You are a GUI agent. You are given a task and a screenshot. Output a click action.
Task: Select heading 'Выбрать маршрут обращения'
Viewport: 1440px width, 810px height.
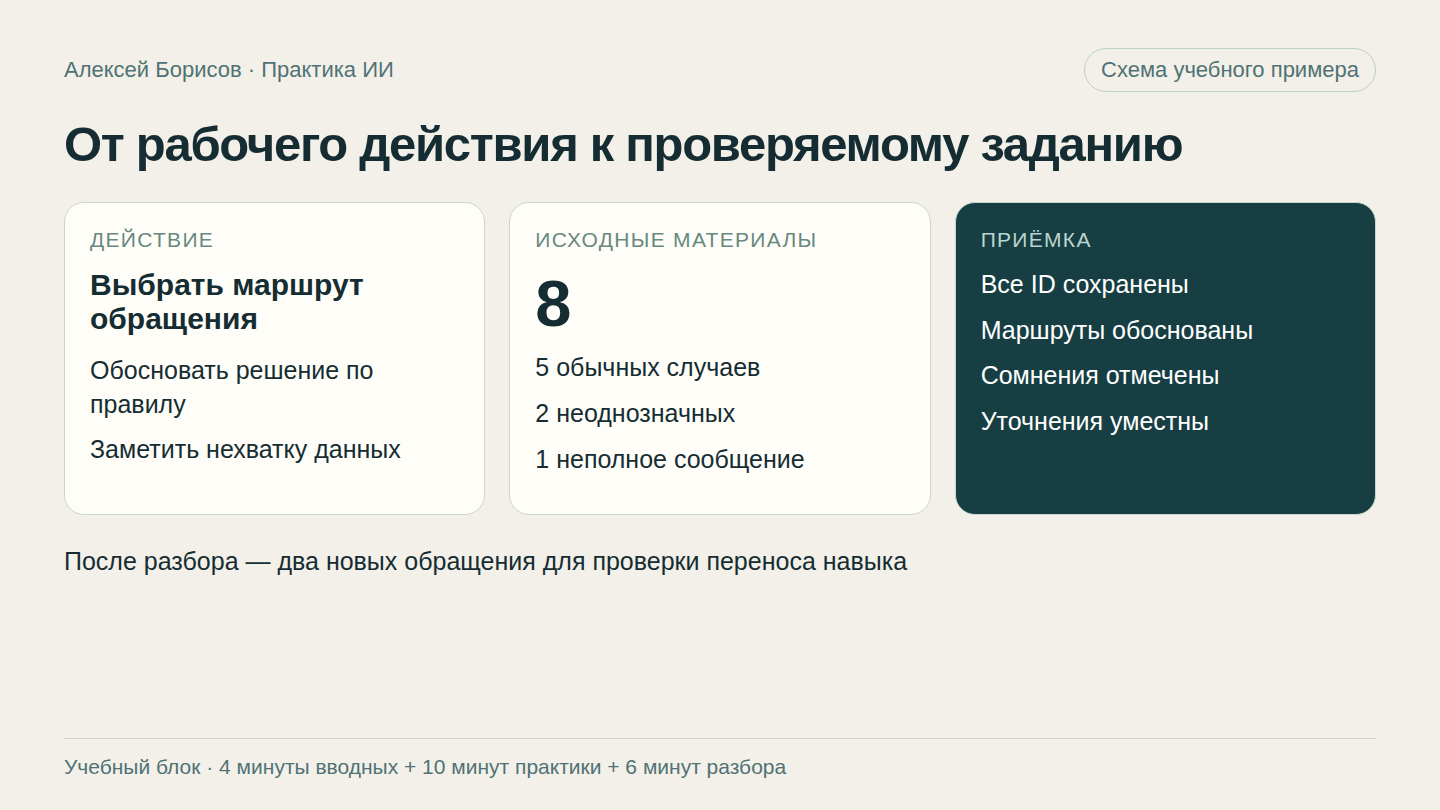coord(227,302)
